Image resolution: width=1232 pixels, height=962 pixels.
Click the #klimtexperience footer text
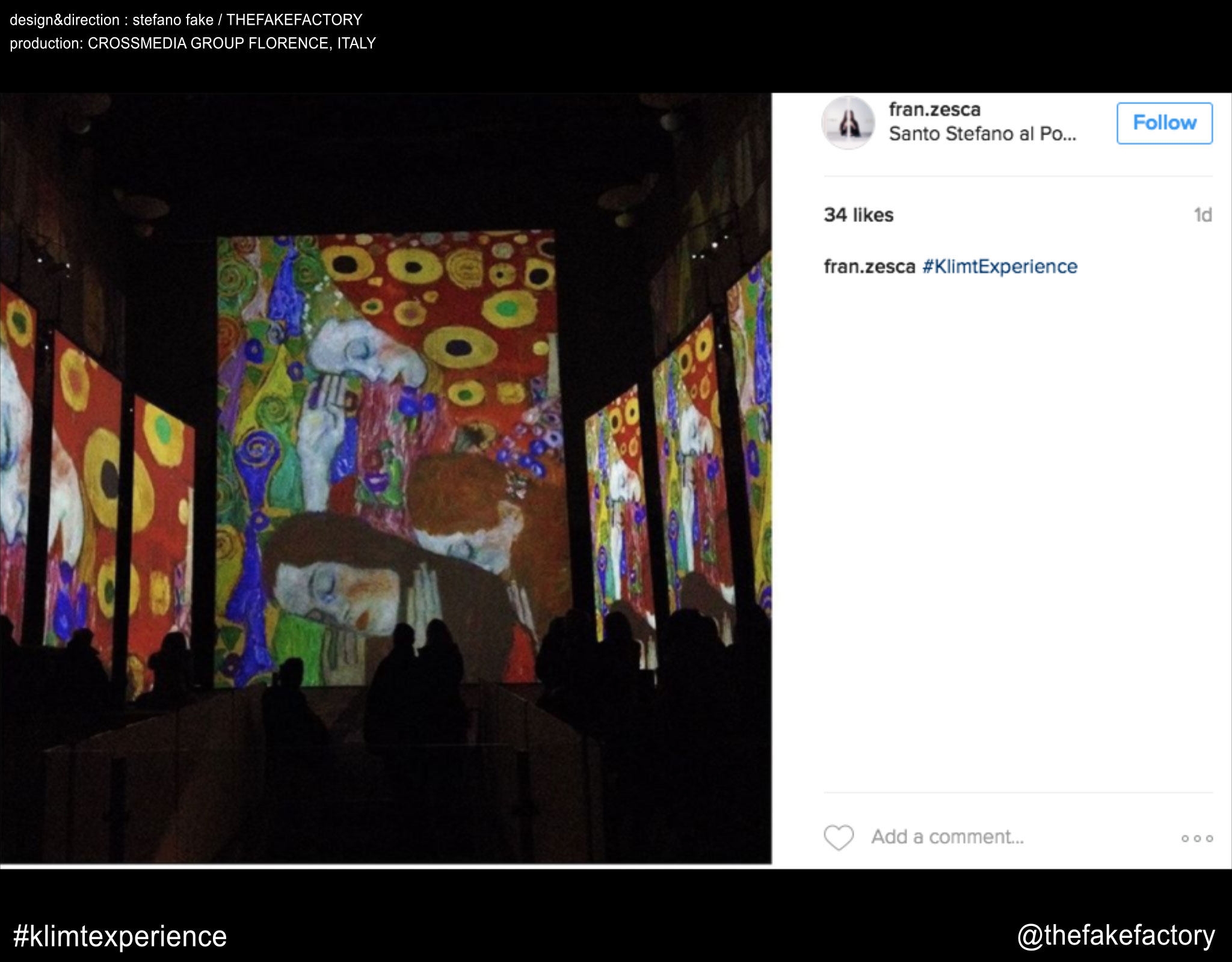(x=120, y=936)
